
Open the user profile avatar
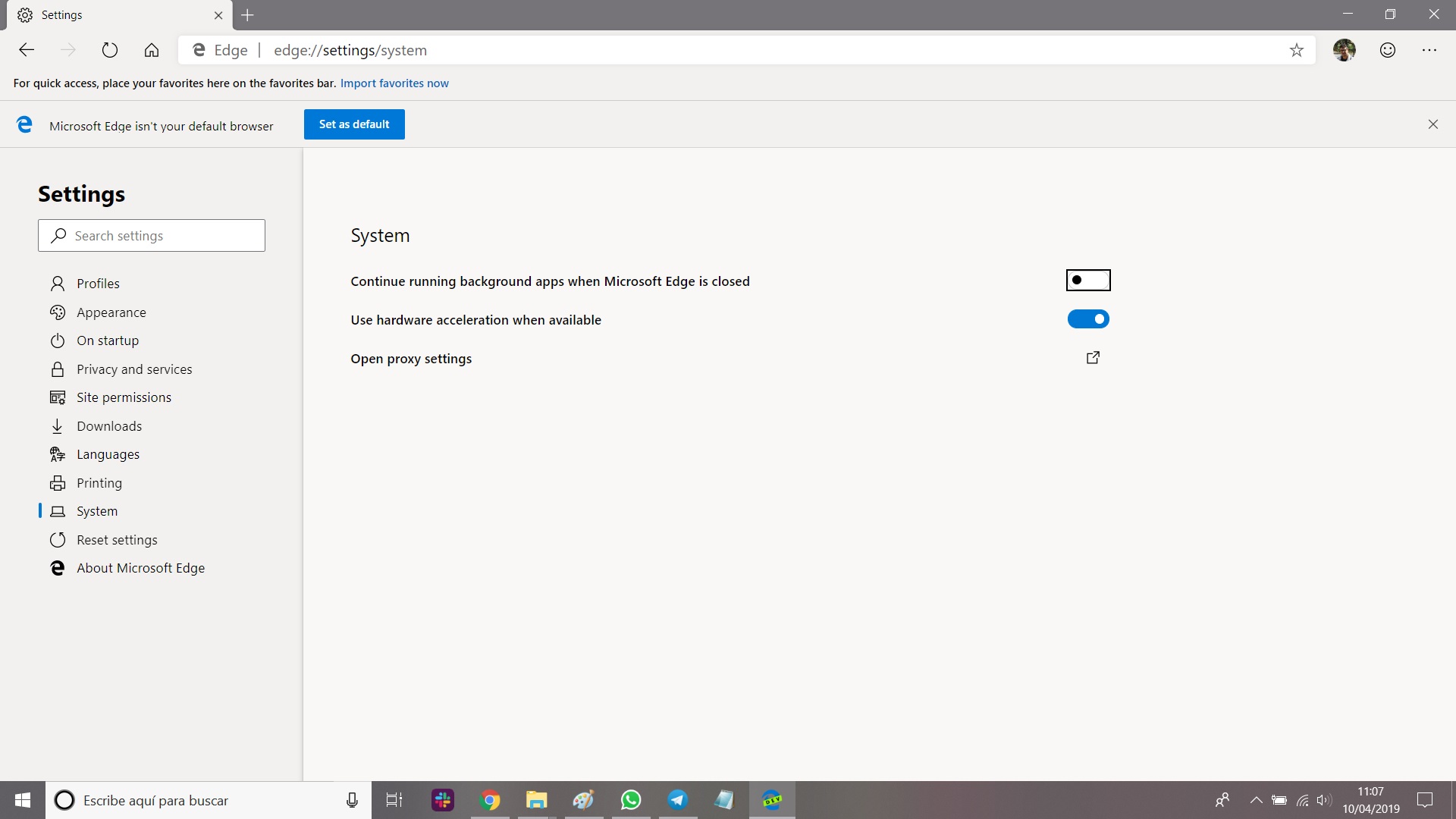coord(1345,50)
